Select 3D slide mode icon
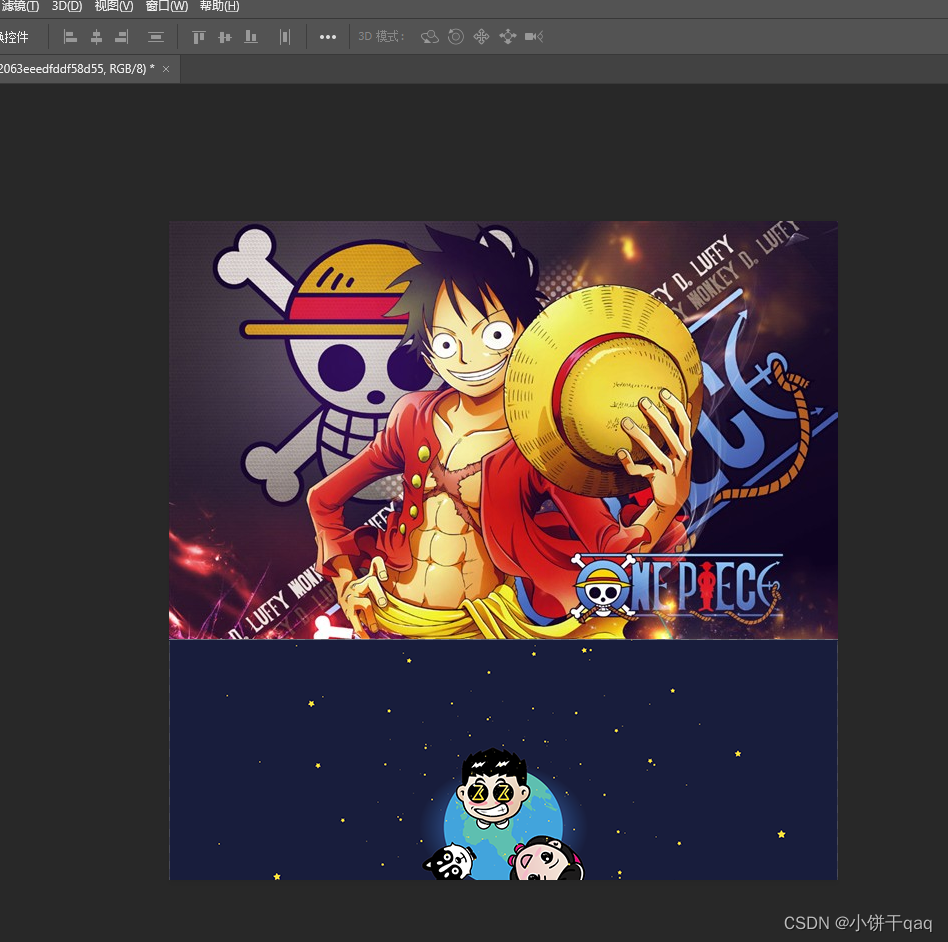The height and width of the screenshot is (942, 948). coord(508,37)
